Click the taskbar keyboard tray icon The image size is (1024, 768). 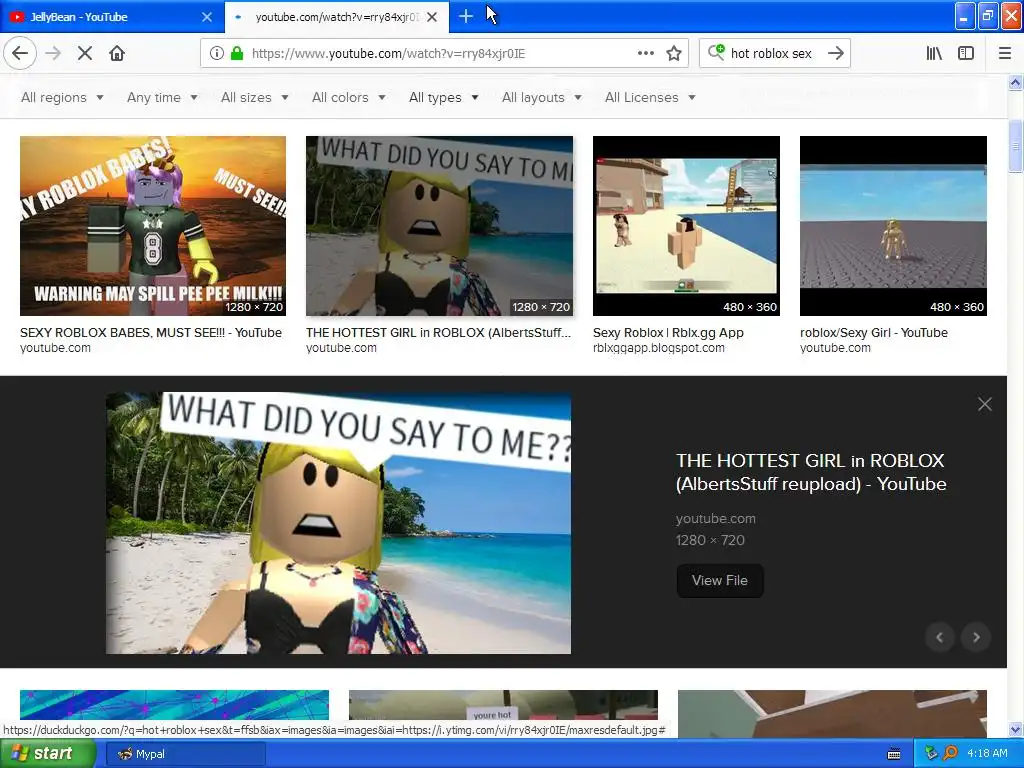894,754
